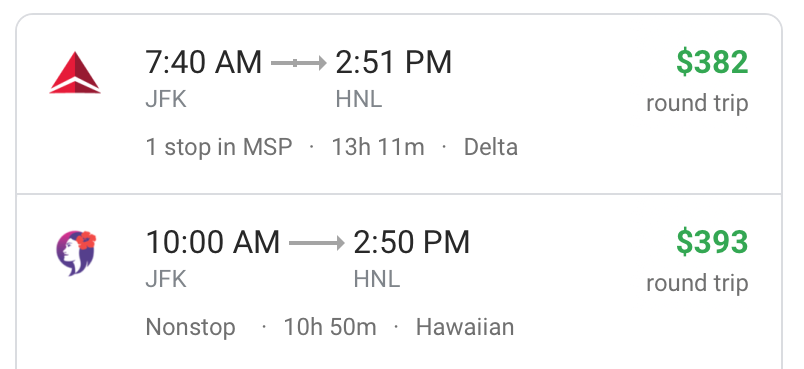Viewport: 804px width, 369px height.
Task: Click the '1 stop in MSP' label
Action: pyautogui.click(x=219, y=148)
